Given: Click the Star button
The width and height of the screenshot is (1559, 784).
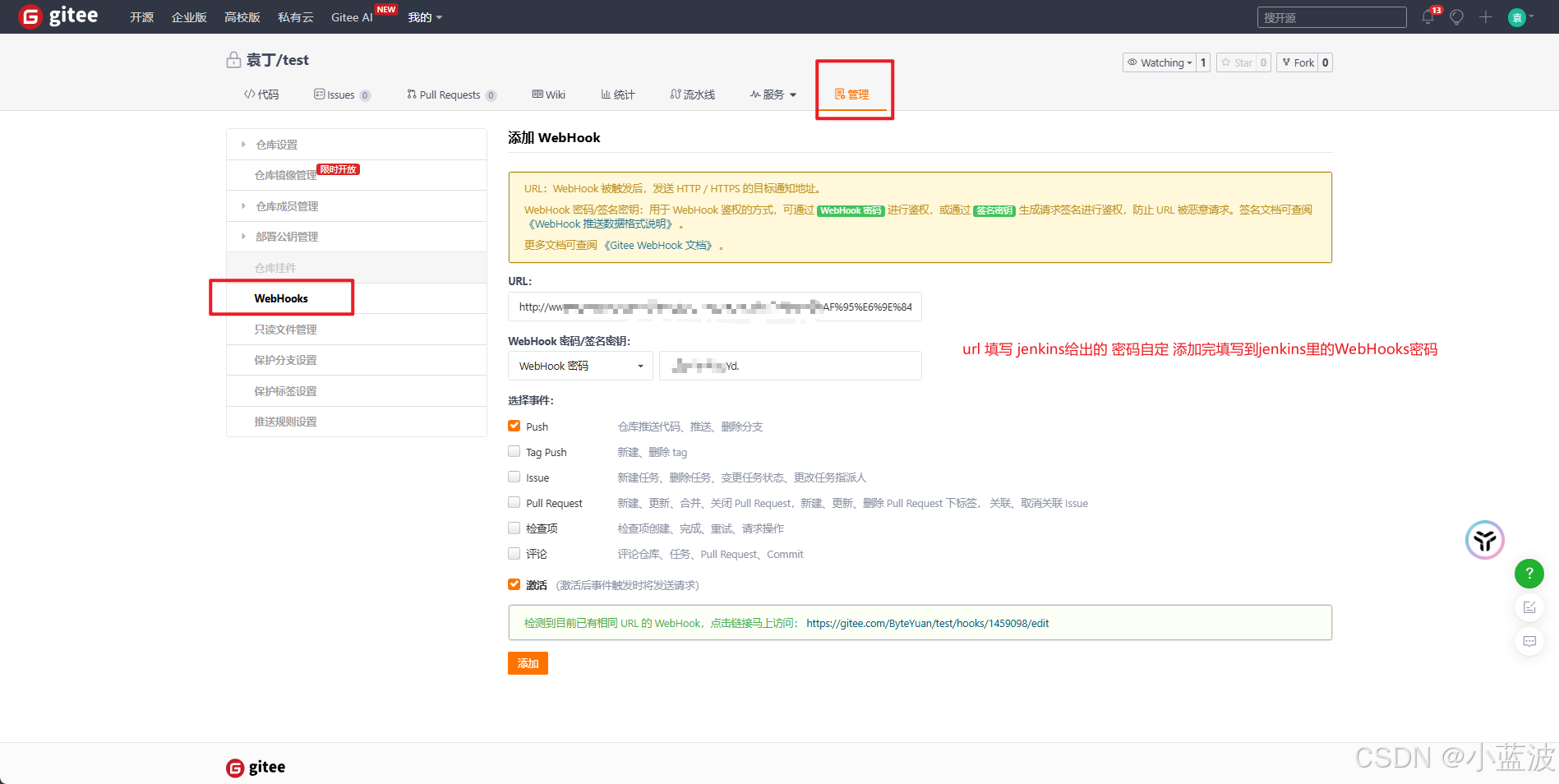Looking at the screenshot, I should point(1237,62).
